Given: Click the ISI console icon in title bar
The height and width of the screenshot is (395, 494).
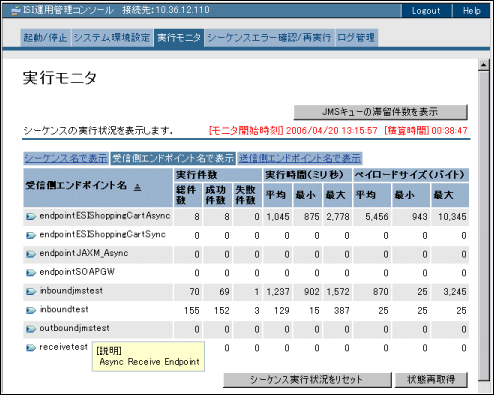Looking at the screenshot, I should (x=16, y=11).
